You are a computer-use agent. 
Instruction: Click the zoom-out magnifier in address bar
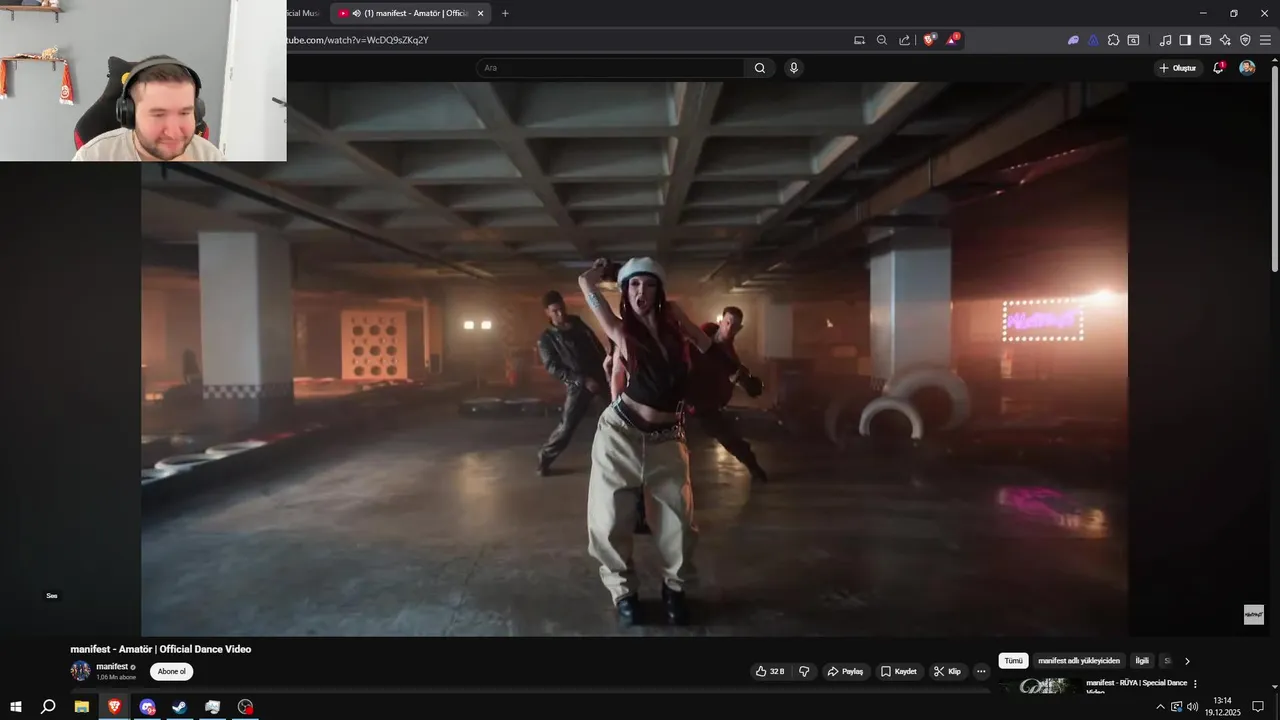[x=882, y=40]
